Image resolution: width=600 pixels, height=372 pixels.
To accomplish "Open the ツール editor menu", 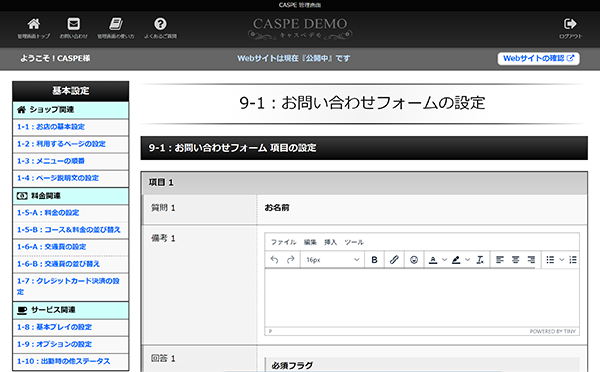I will point(354,242).
